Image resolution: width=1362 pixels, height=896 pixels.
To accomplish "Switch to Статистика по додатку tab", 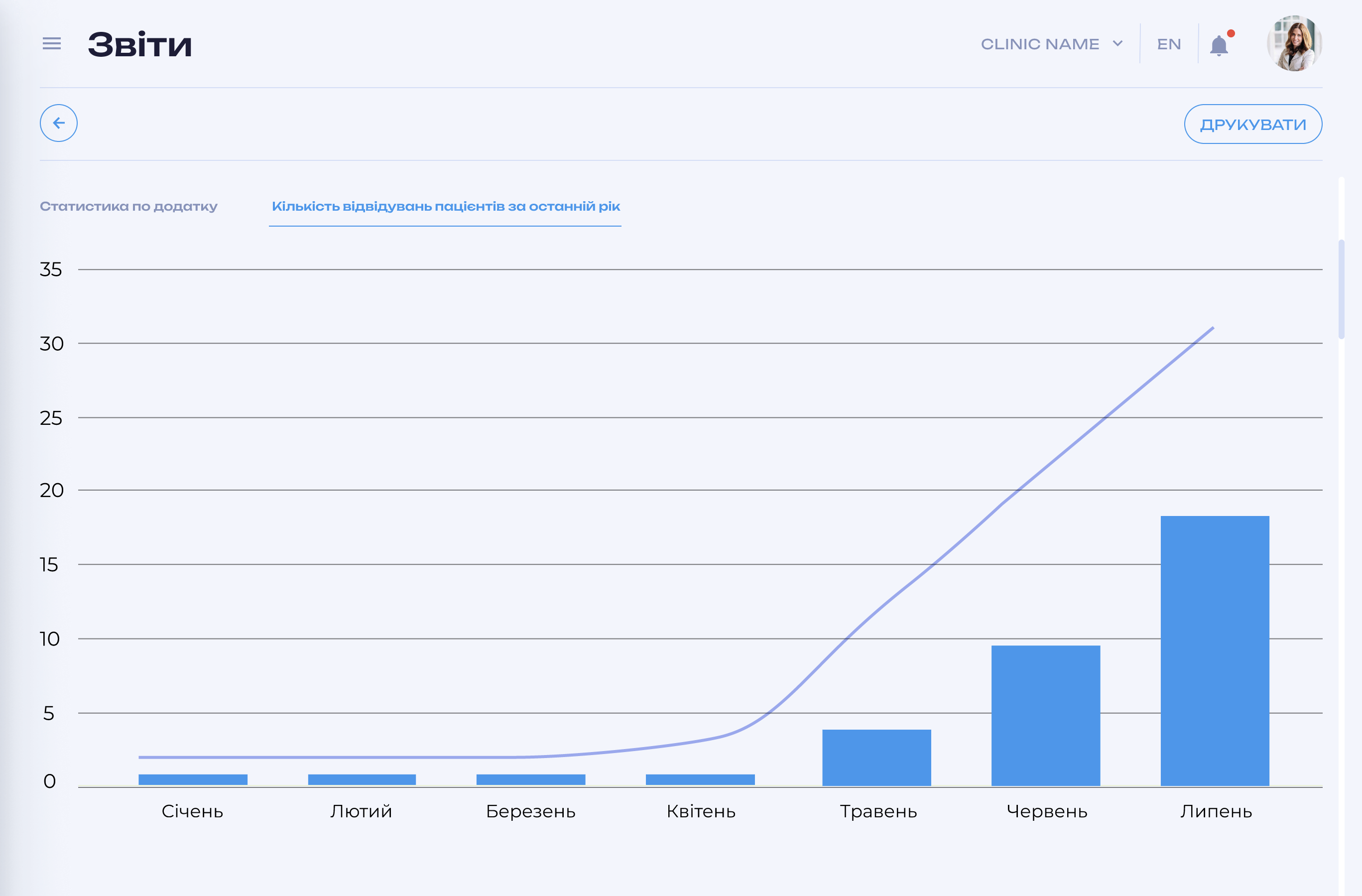I will tap(129, 206).
